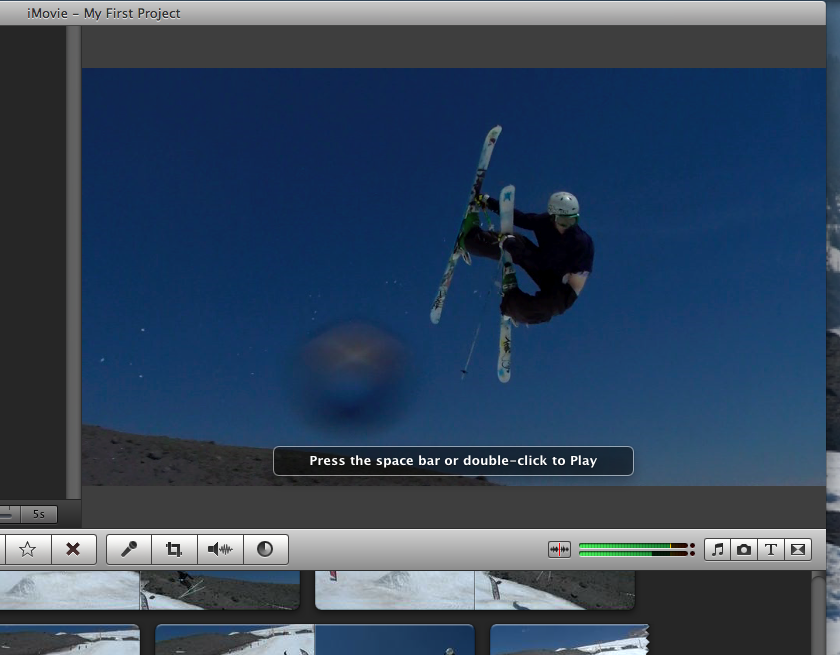Viewport: 840px width, 655px height.
Task: Toggle audio skimming on or off
Action: click(561, 548)
